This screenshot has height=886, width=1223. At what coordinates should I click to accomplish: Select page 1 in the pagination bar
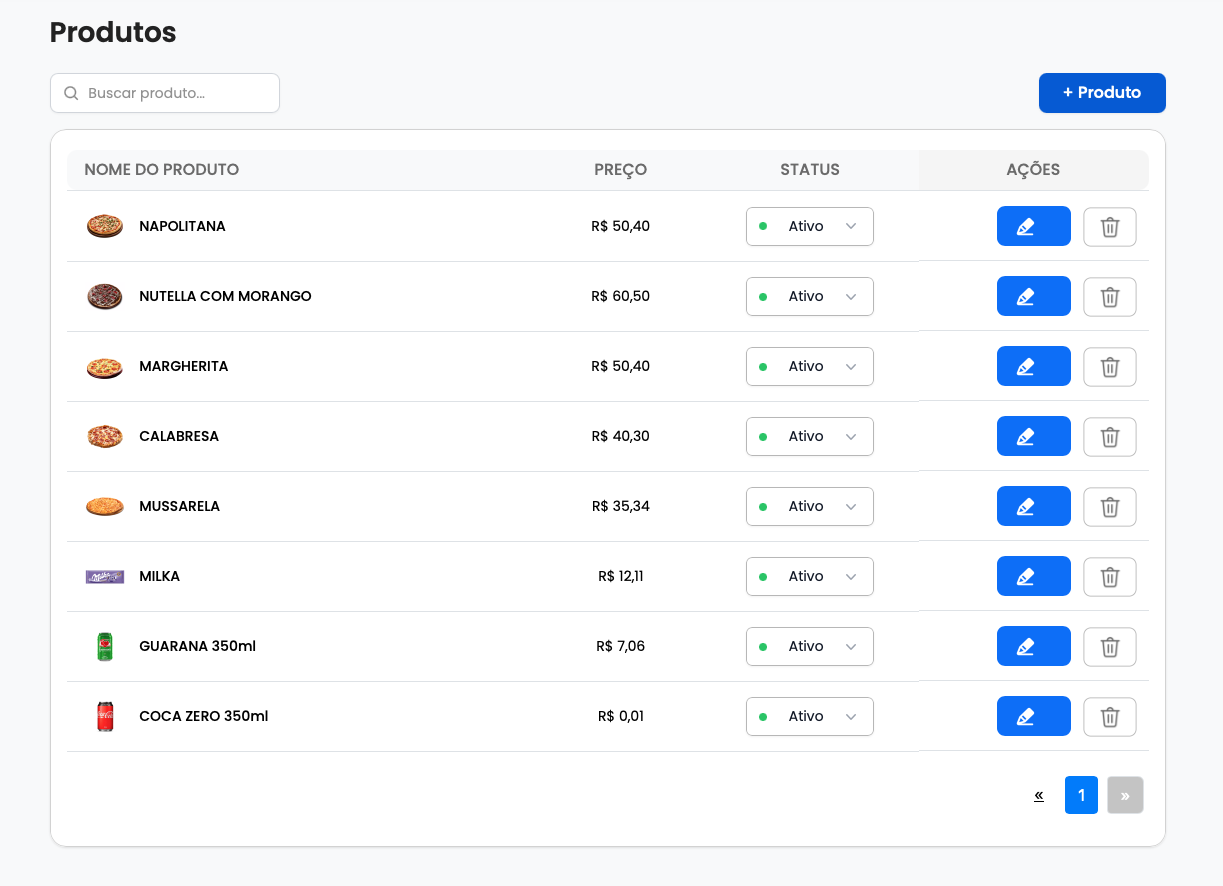[x=1081, y=795]
